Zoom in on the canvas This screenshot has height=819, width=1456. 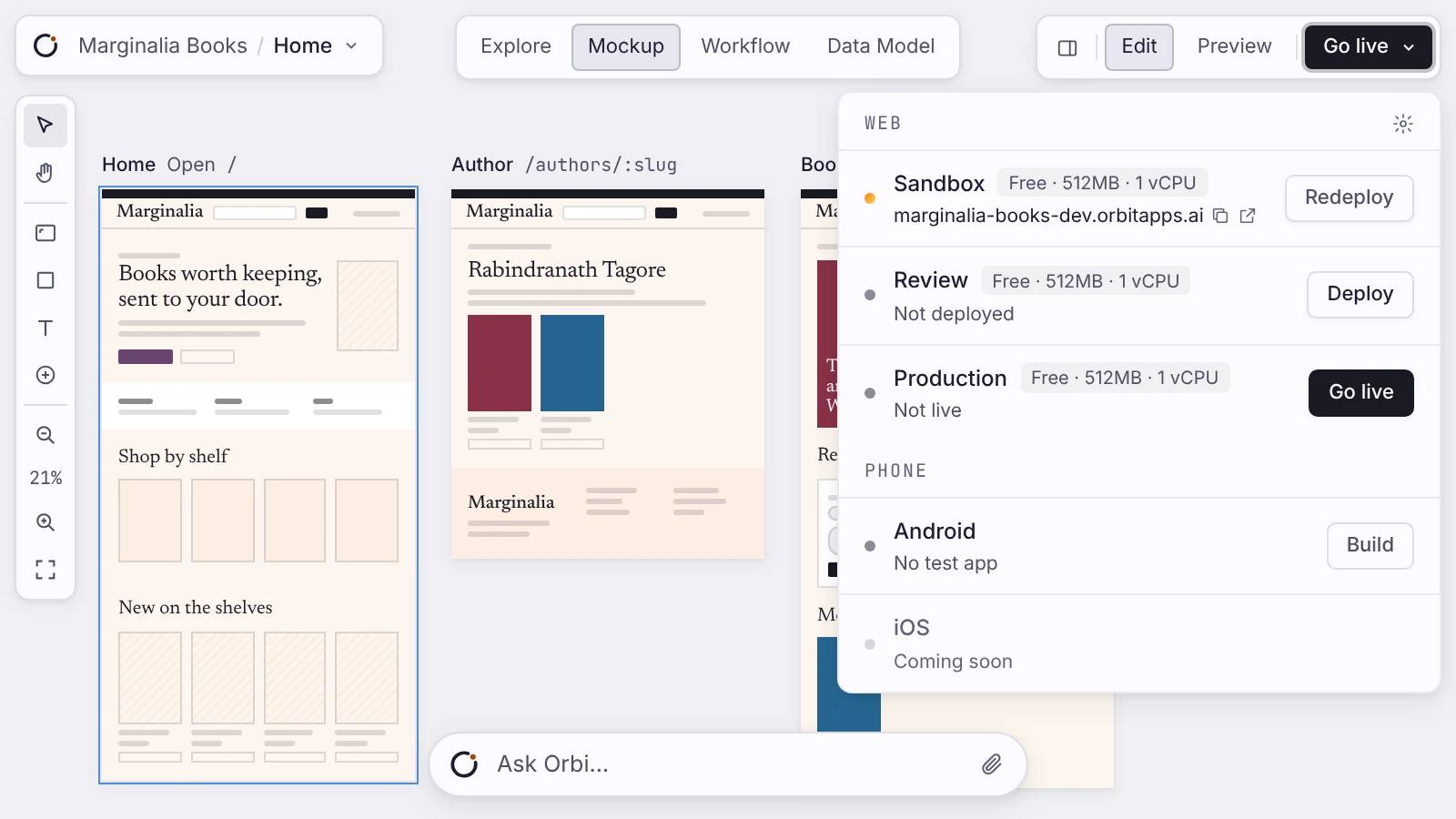45,522
